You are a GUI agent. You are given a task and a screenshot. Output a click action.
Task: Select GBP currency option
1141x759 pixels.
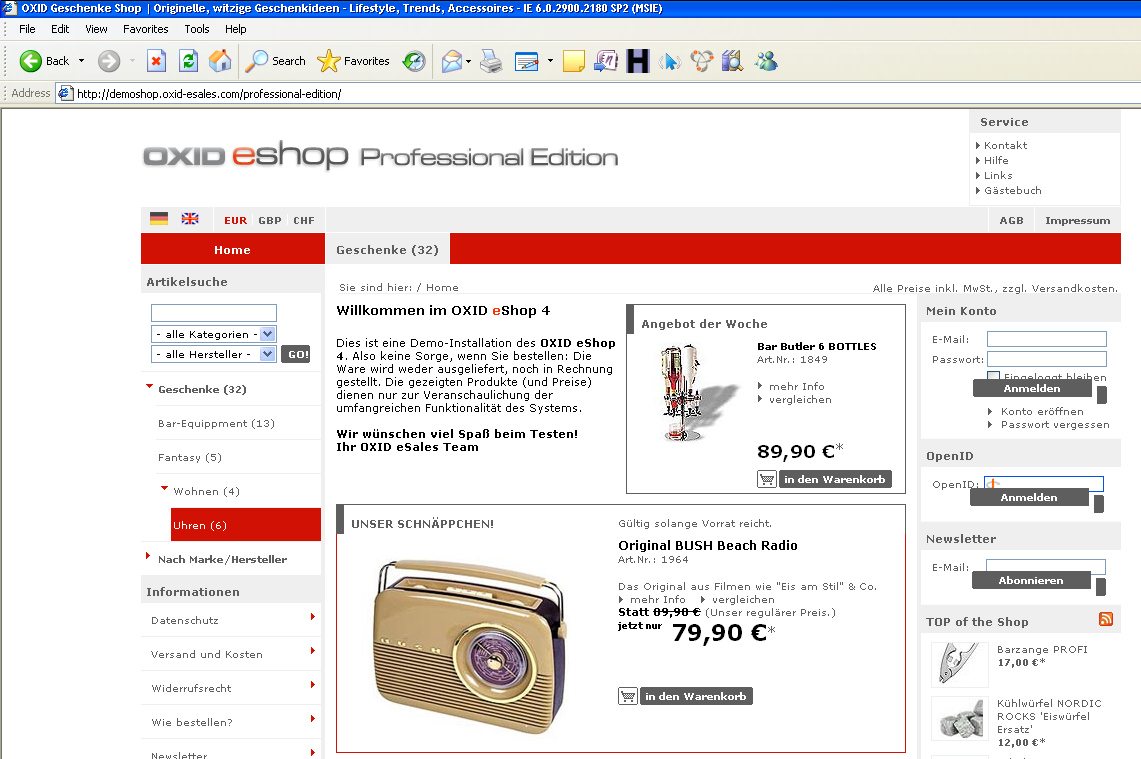(x=270, y=221)
